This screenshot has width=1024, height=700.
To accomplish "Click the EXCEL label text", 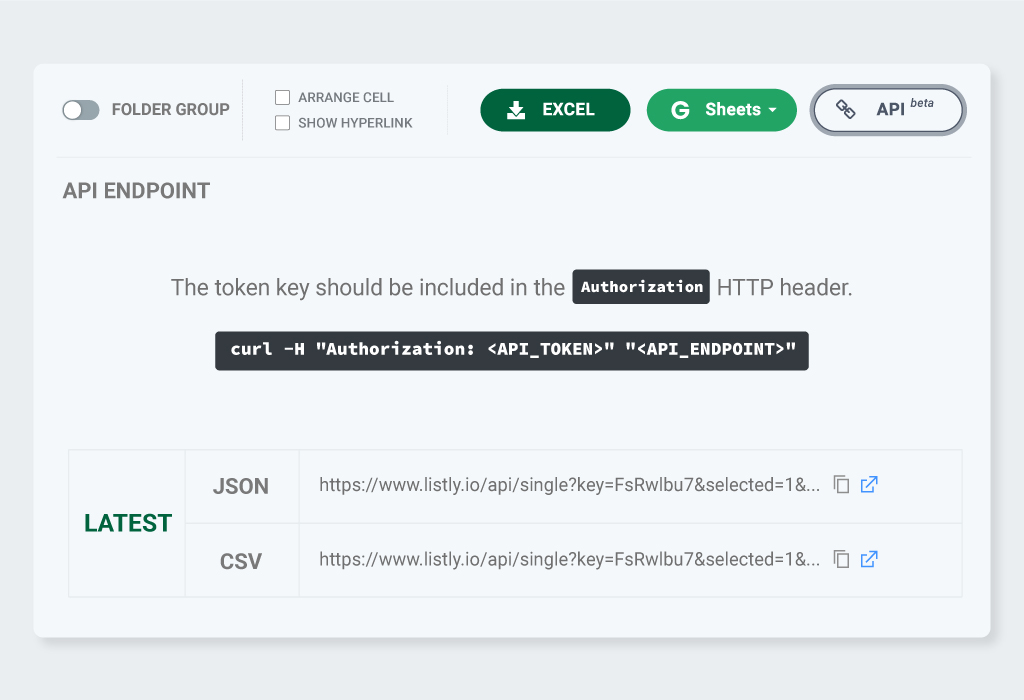I will tap(568, 110).
